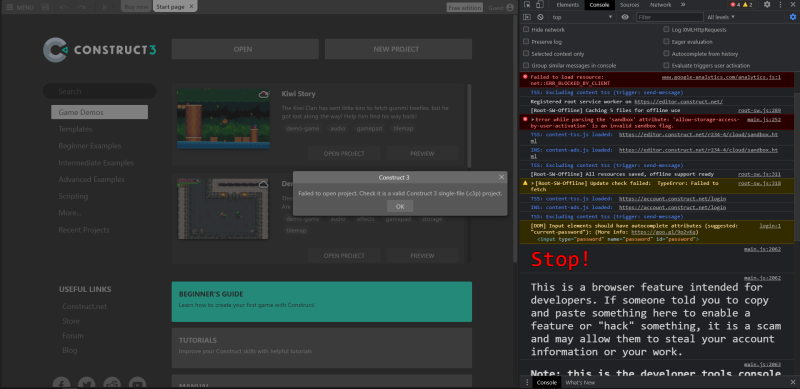The width and height of the screenshot is (800, 389).
Task: Open the YouTube social icon
Action: (137, 383)
